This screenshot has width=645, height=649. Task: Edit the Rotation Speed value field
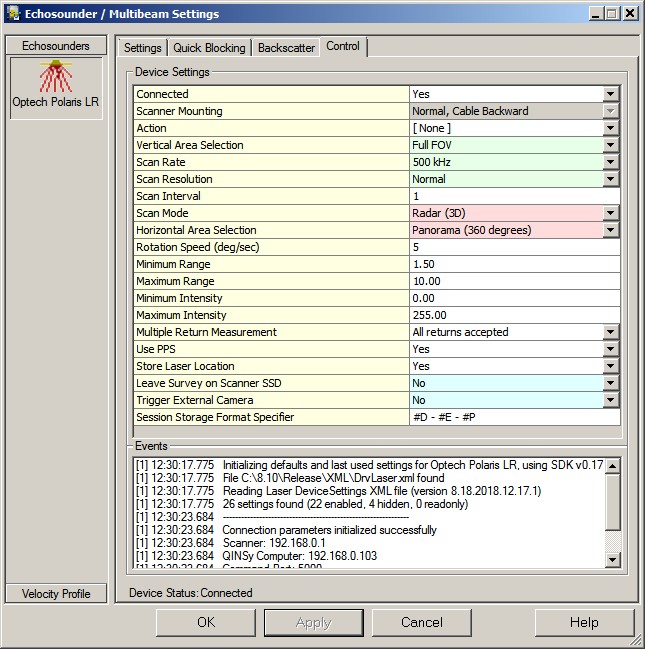[515, 247]
